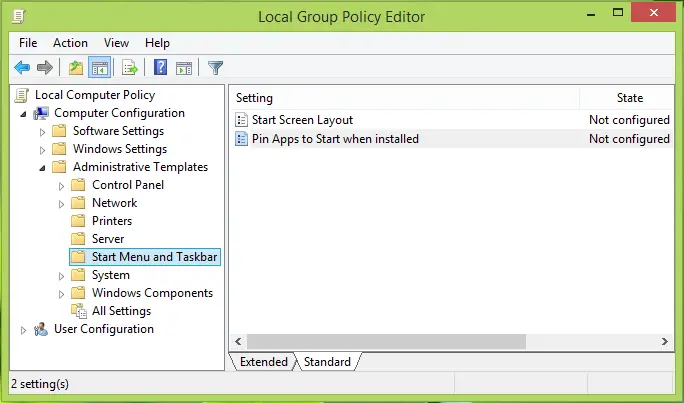Select Start Screen Layout setting
This screenshot has width=684, height=403.
pos(302,120)
